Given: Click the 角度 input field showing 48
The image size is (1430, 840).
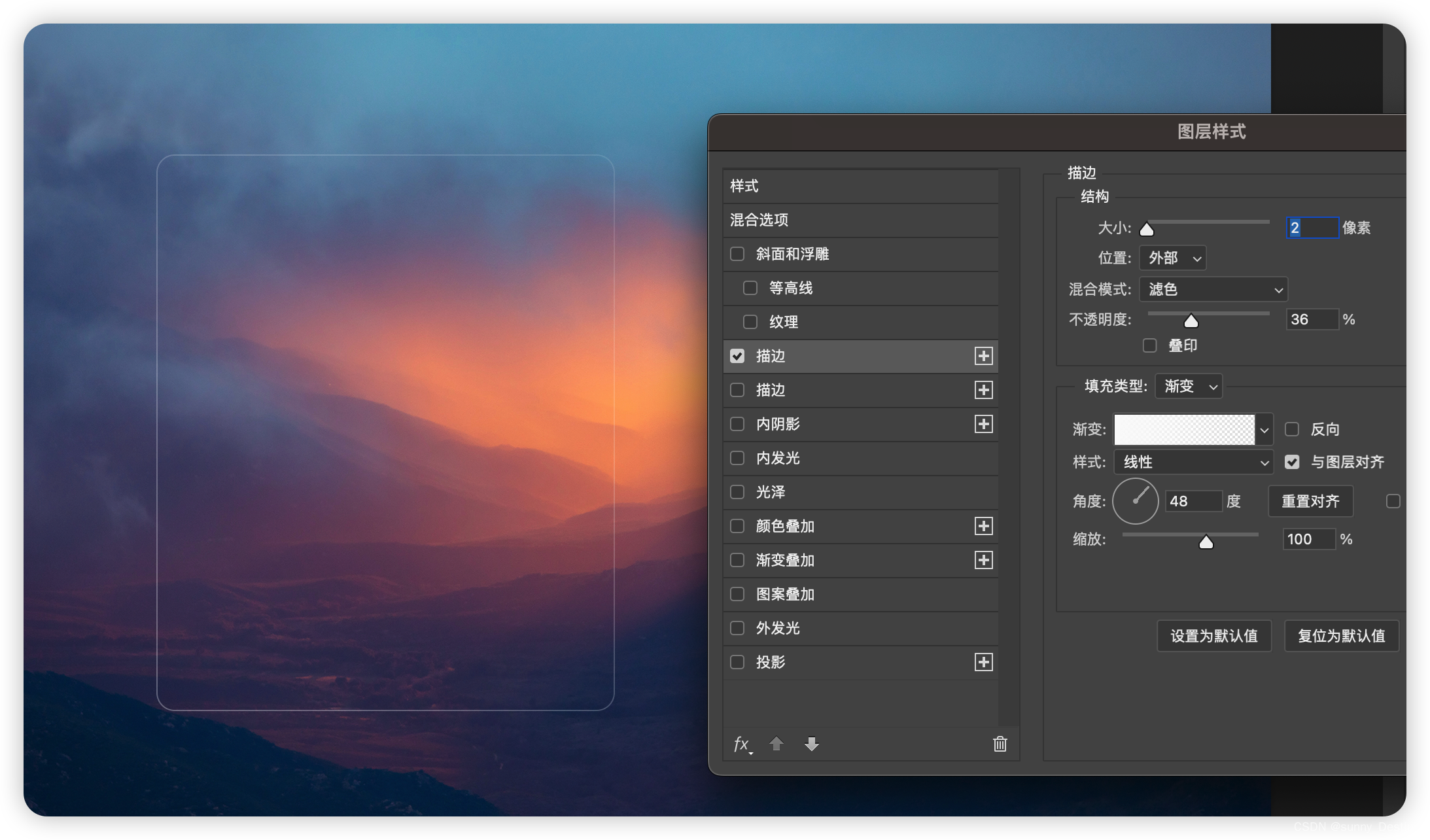Looking at the screenshot, I should point(1193,501).
